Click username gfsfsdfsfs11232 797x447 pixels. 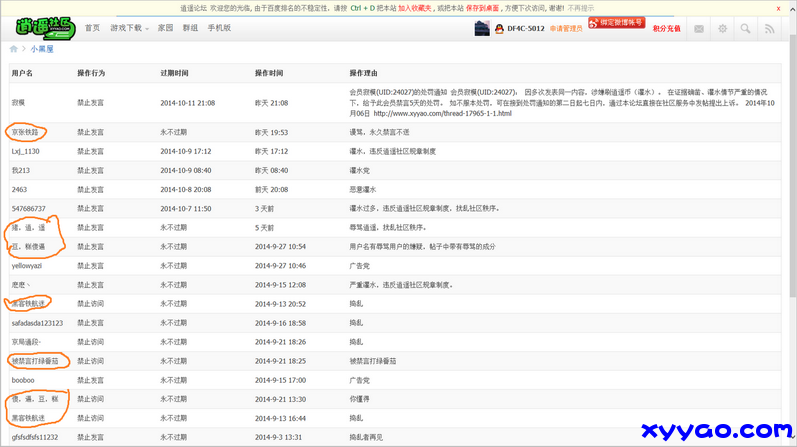point(35,437)
